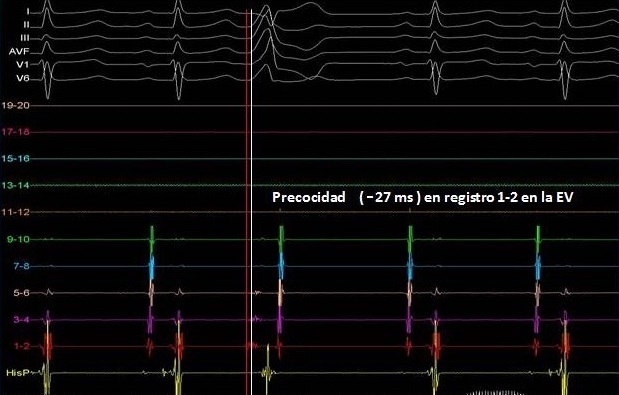
Task: Click the red vertical caliper line
Action: point(246,202)
